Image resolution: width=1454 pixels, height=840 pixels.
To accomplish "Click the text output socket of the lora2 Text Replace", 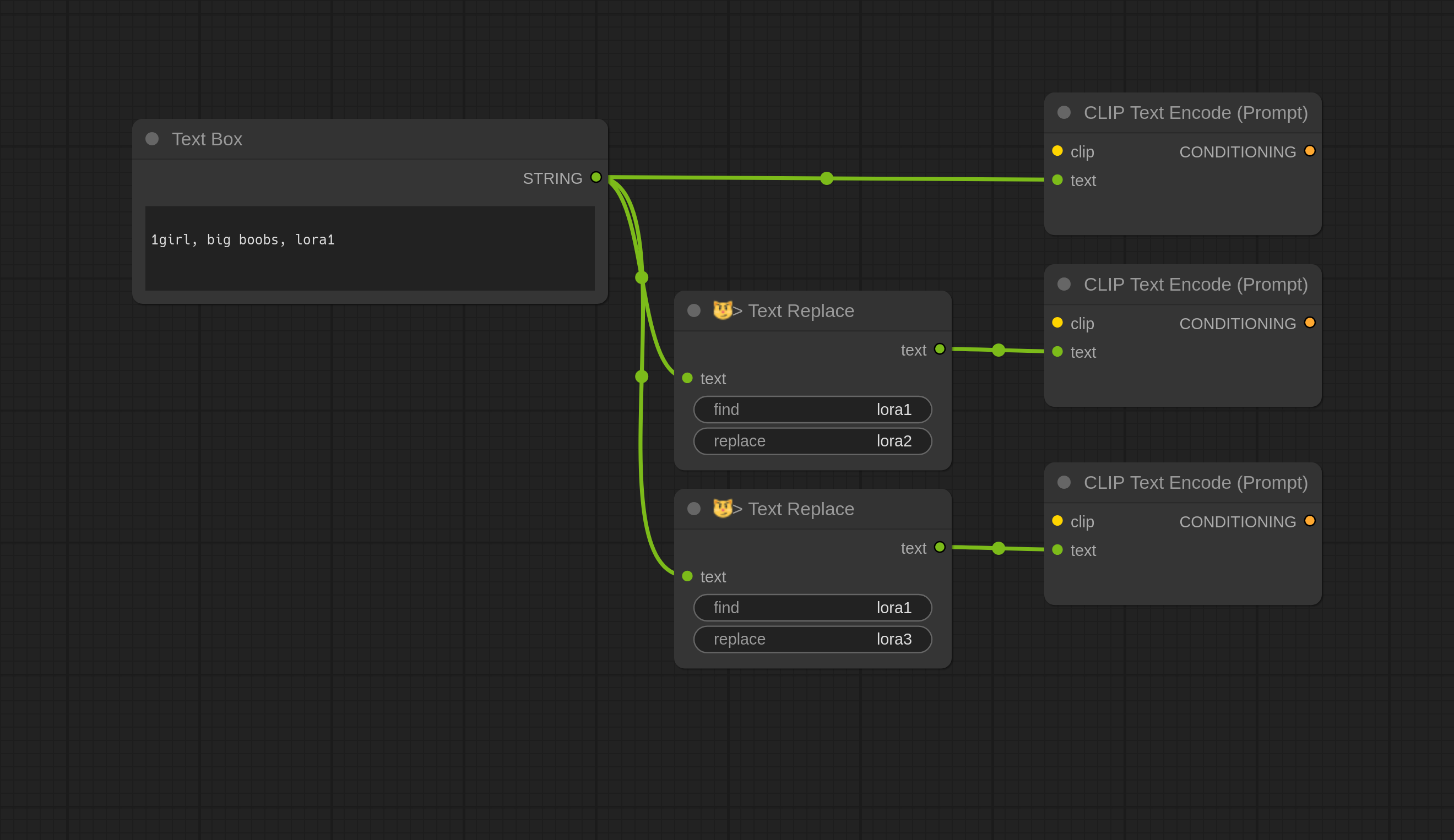I will [x=940, y=349].
